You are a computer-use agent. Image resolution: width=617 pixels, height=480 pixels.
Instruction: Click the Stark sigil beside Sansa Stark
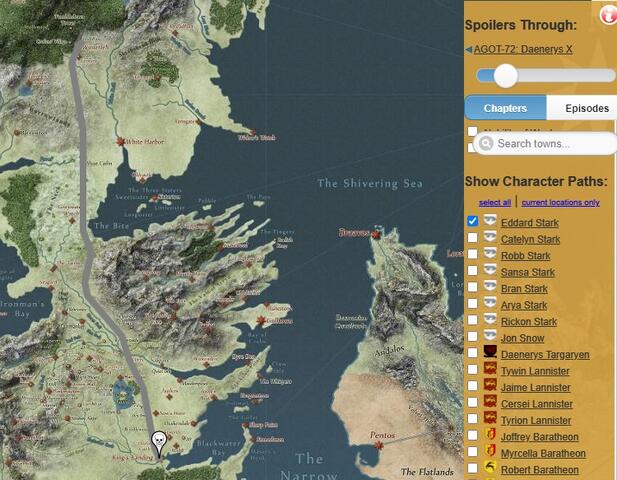[490, 271]
